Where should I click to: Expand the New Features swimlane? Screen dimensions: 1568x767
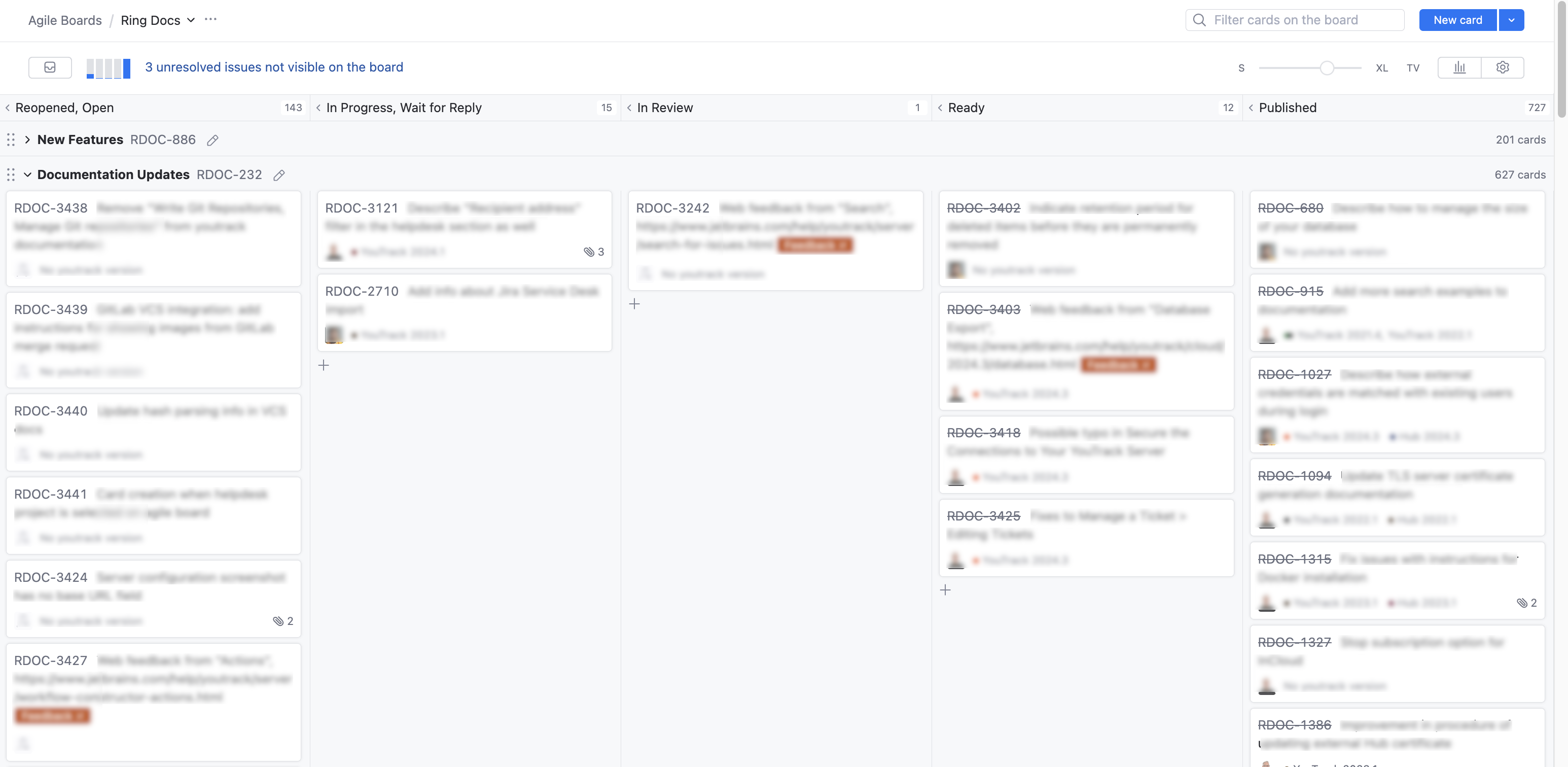point(27,140)
